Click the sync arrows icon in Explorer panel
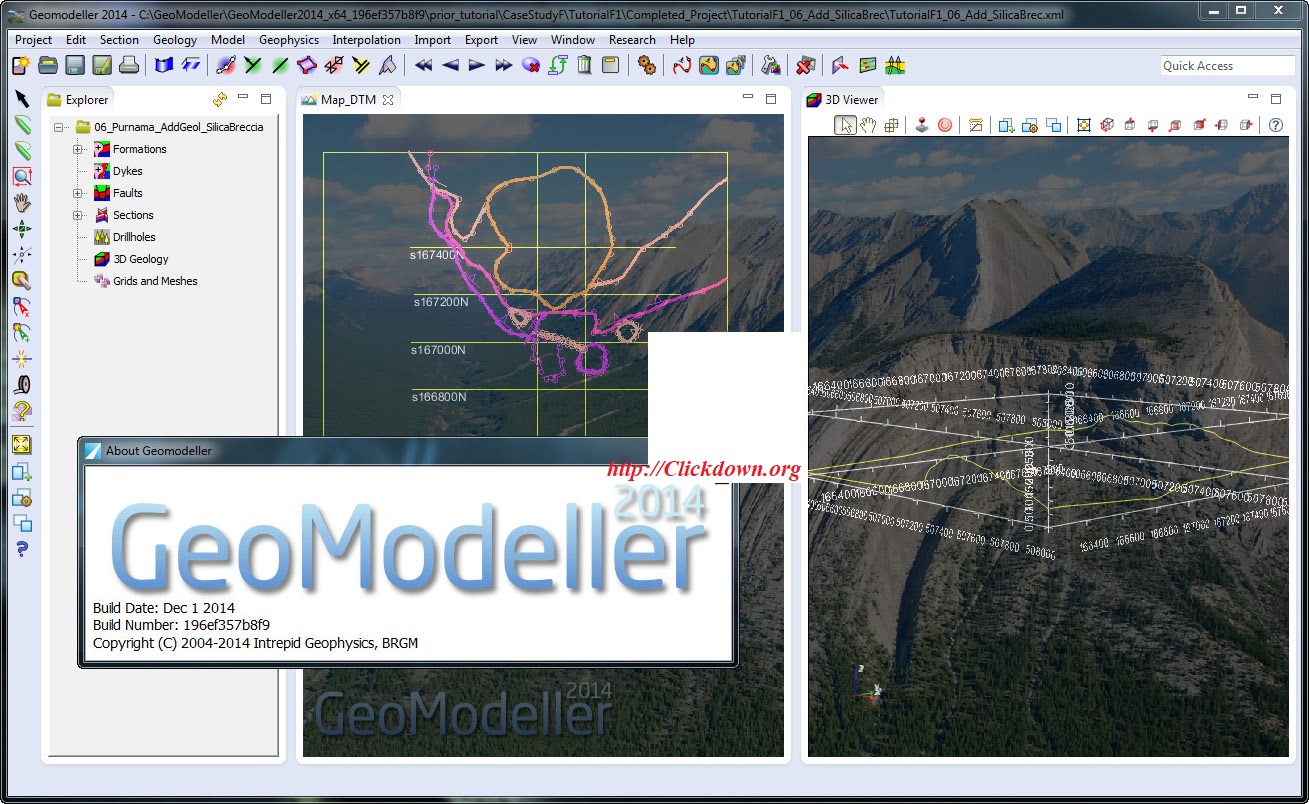Image resolution: width=1309 pixels, height=804 pixels. click(220, 99)
